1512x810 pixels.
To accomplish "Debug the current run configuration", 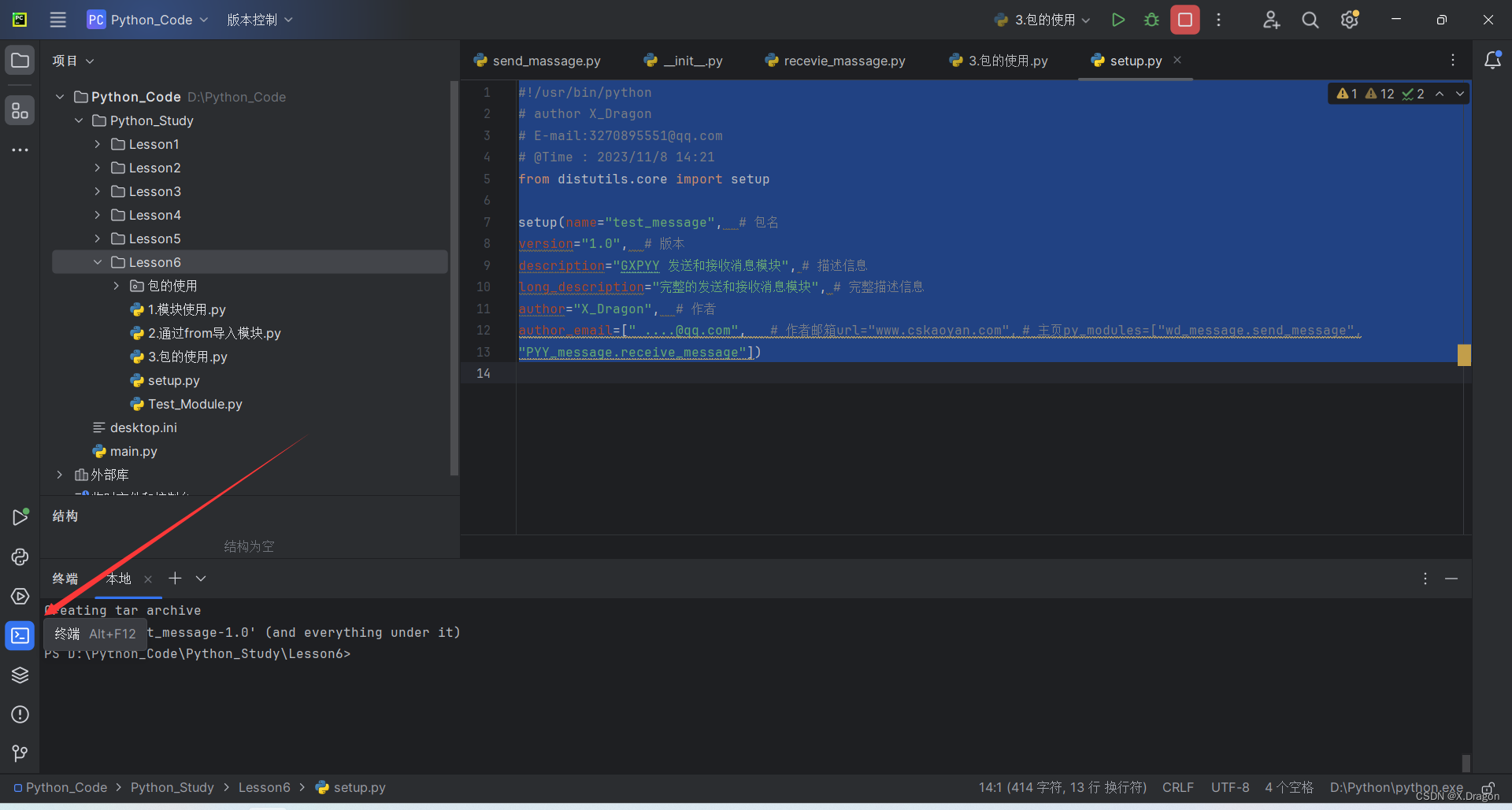I will [x=1151, y=20].
